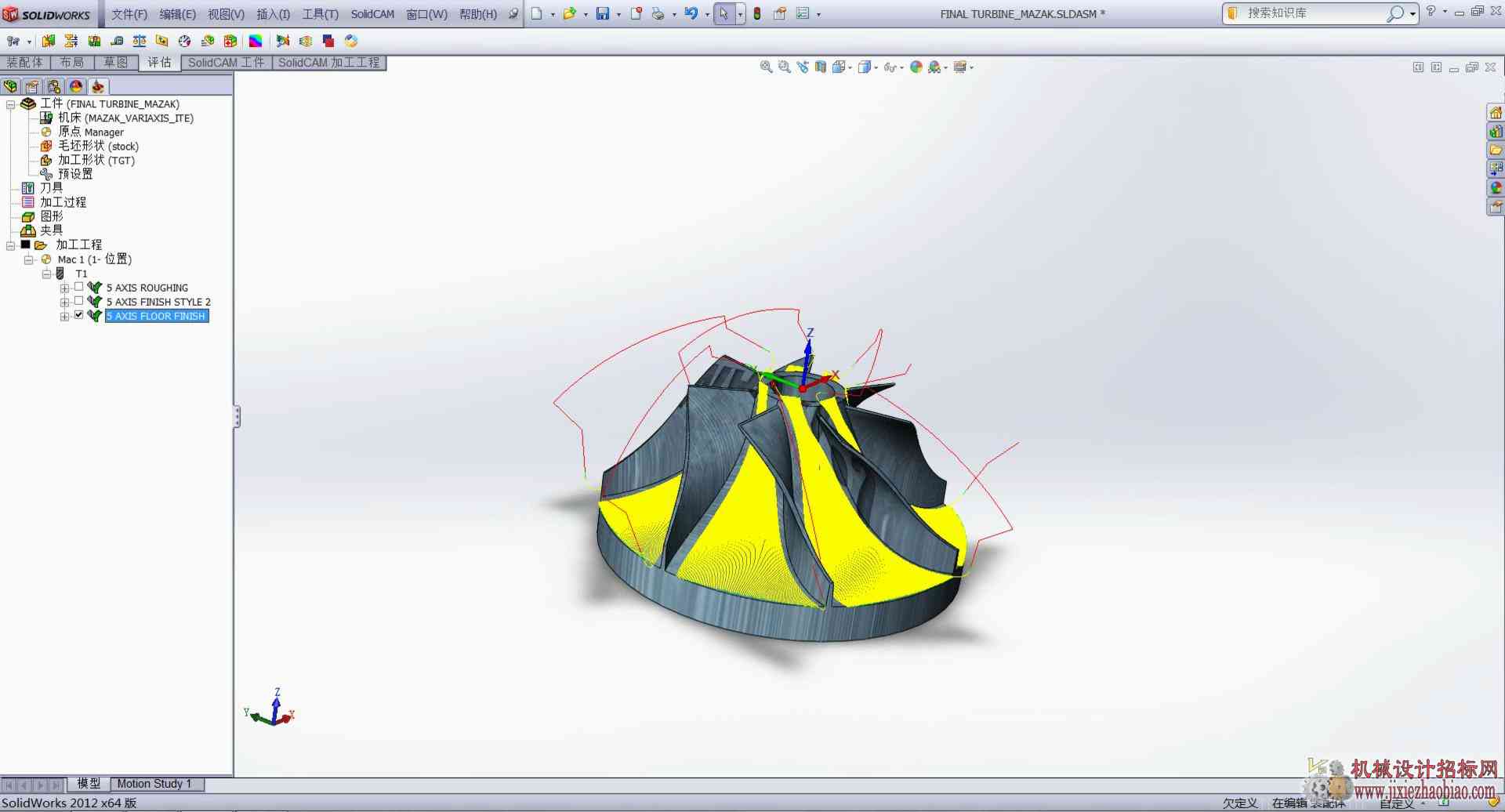This screenshot has width=1505, height=812.
Task: Expand the 5 AXIS FINISH STYLE 2 node
Action: 65,303
